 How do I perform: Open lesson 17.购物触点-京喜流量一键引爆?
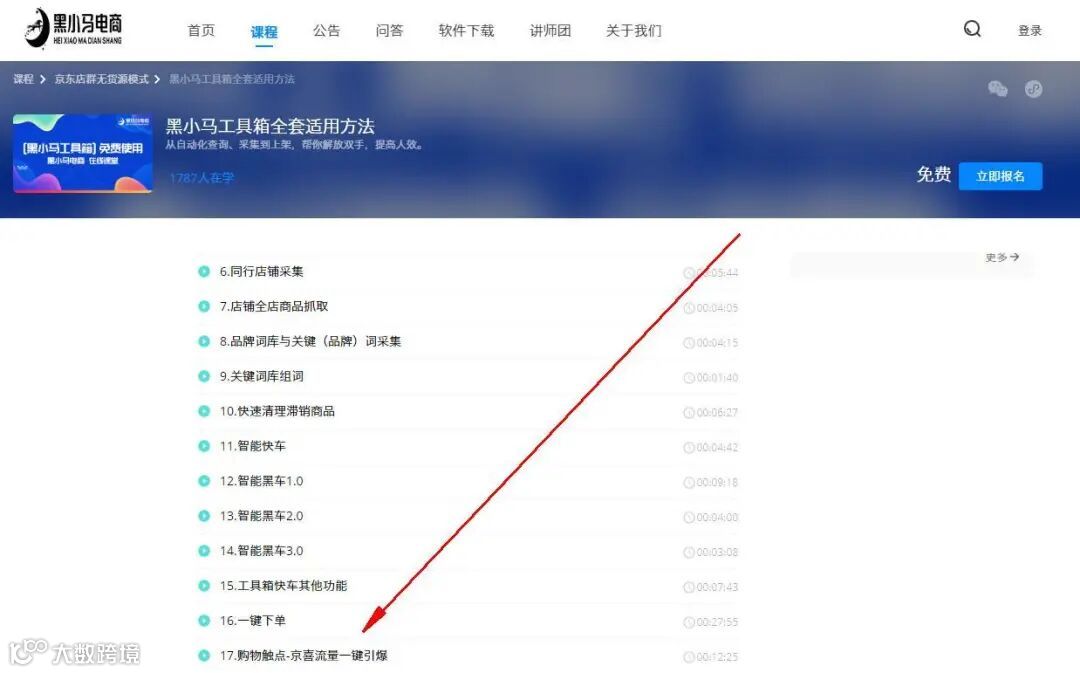(x=303, y=656)
